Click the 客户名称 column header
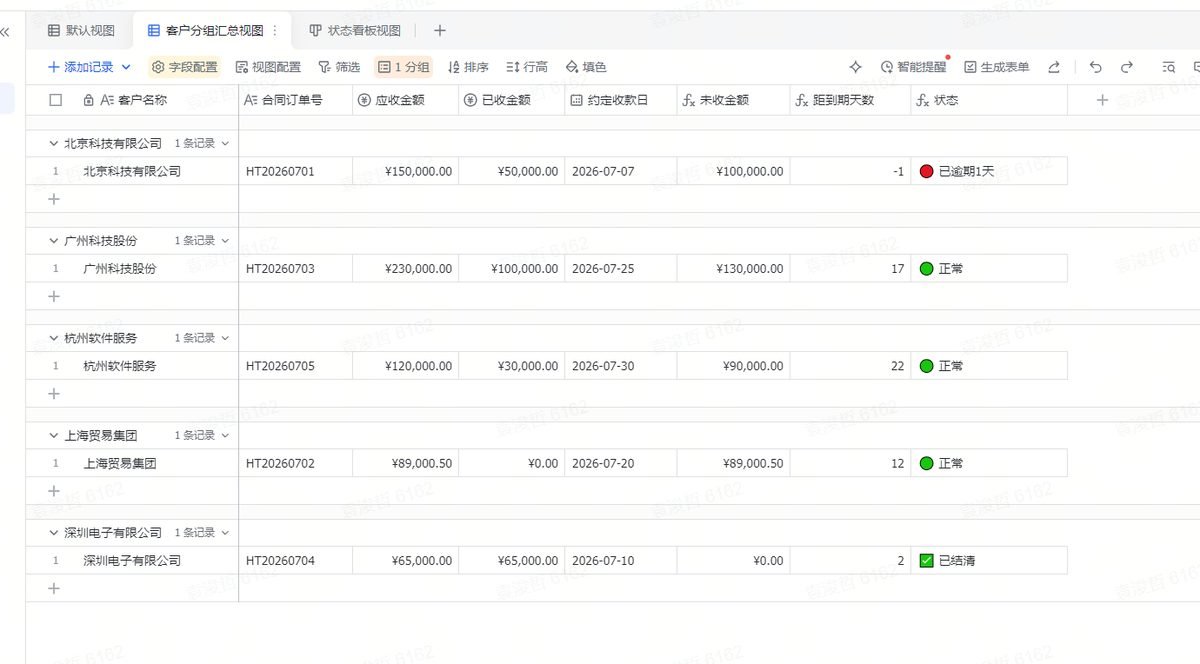Image resolution: width=1200 pixels, height=664 pixels. (x=140, y=100)
